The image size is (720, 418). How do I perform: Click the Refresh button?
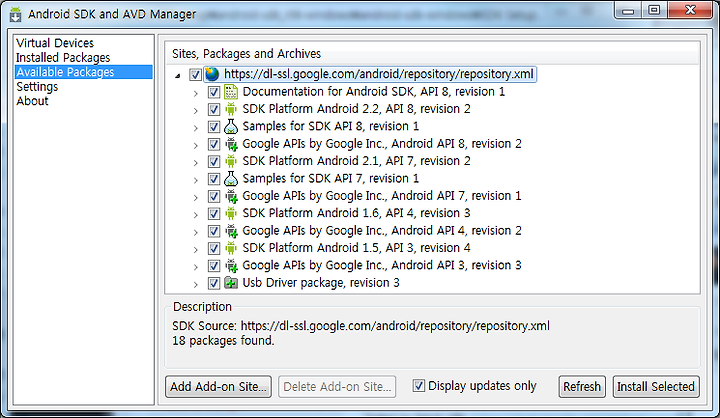(582, 386)
